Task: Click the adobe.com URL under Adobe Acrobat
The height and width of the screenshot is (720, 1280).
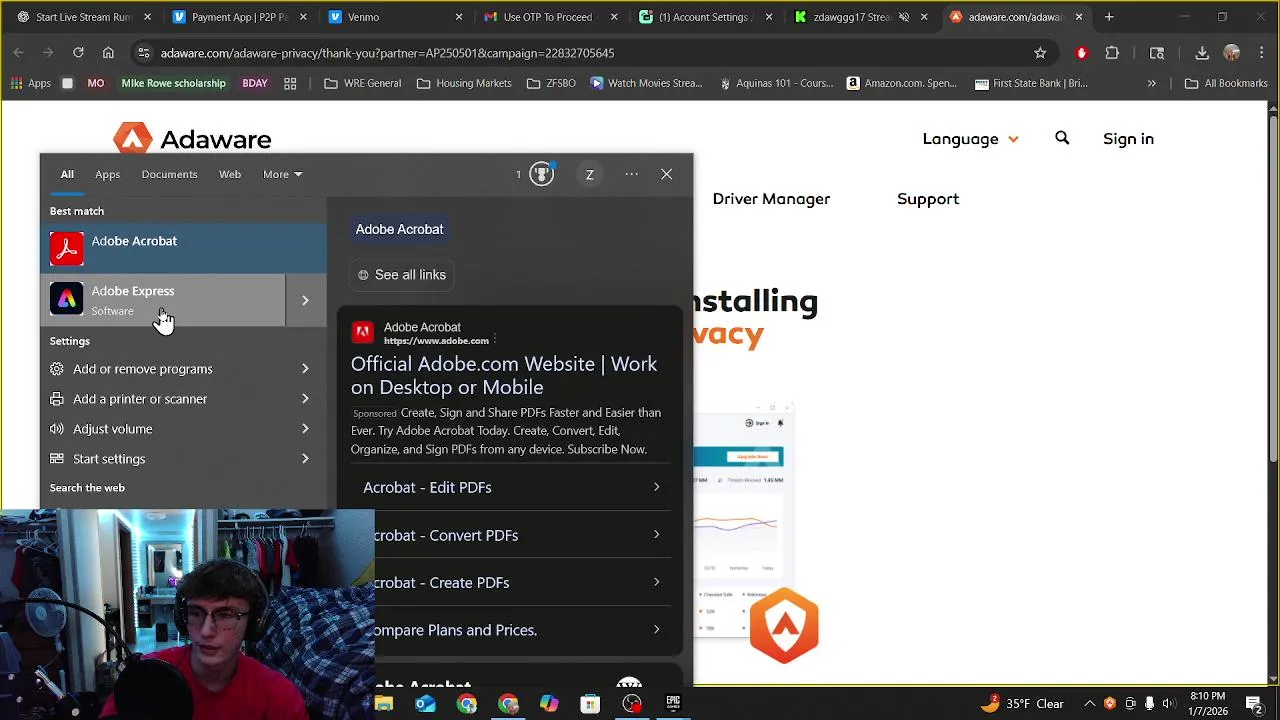Action: [x=436, y=341]
